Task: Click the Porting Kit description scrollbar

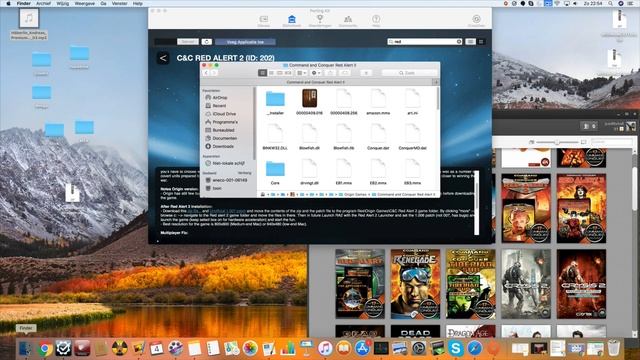Action: pyautogui.click(x=476, y=202)
